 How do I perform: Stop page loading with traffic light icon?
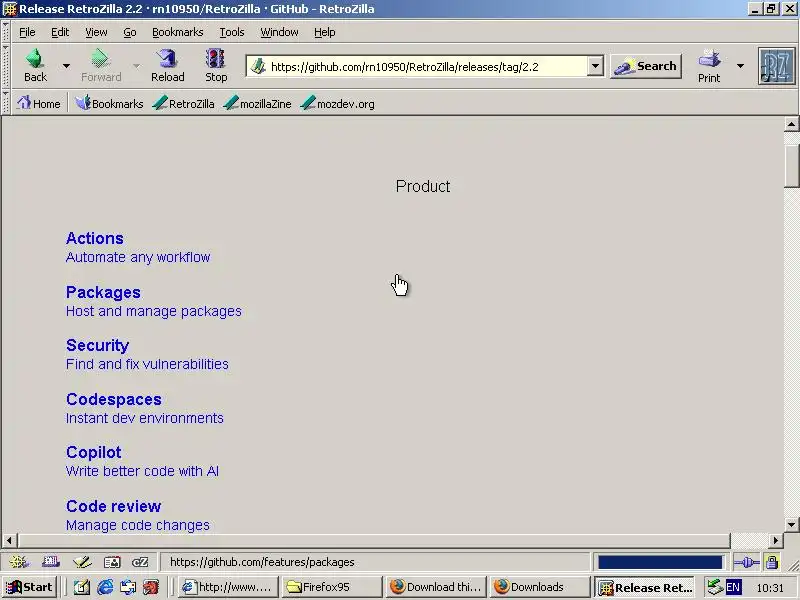click(216, 65)
